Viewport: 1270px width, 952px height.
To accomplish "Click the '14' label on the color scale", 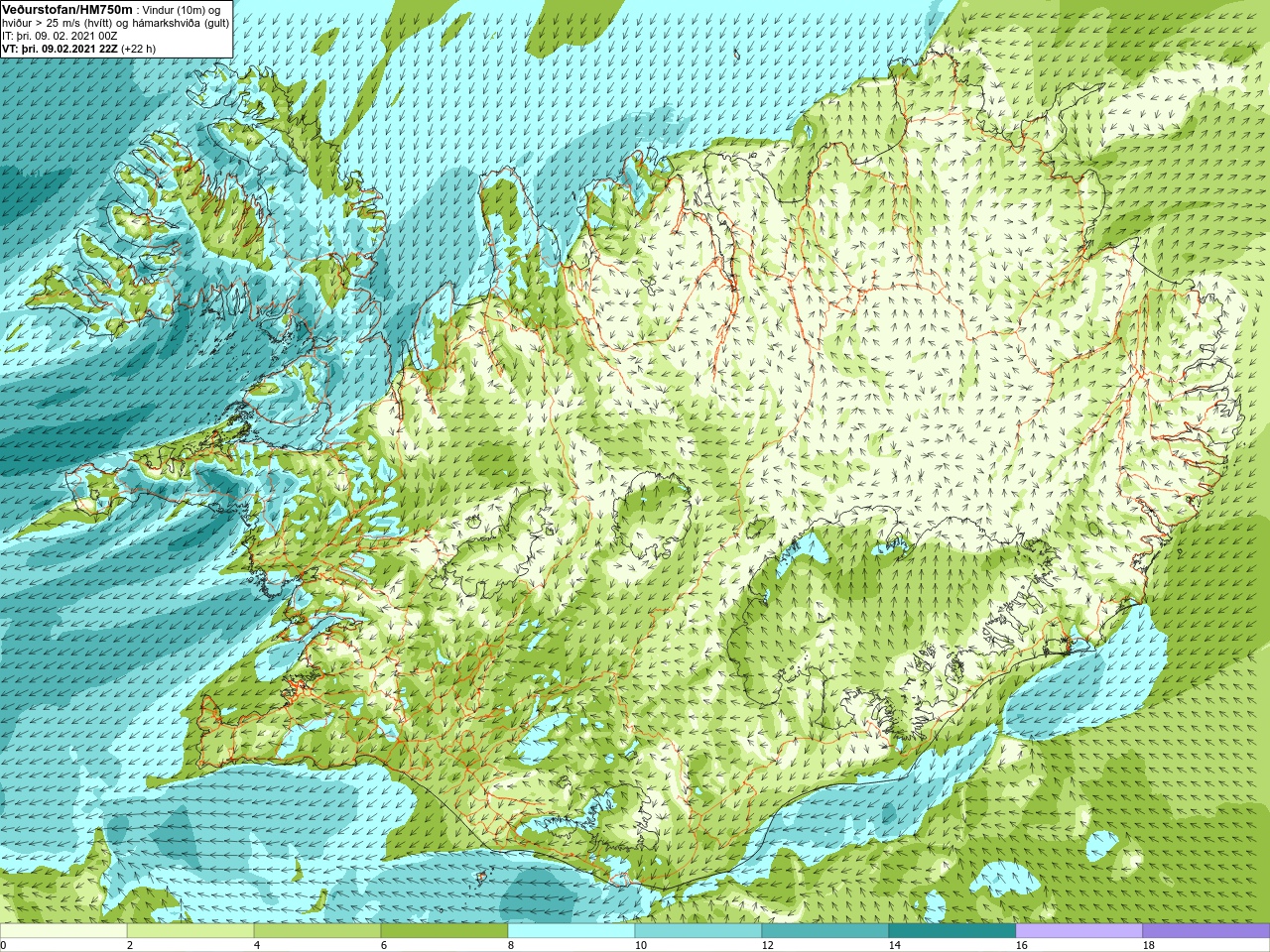I will (x=894, y=945).
